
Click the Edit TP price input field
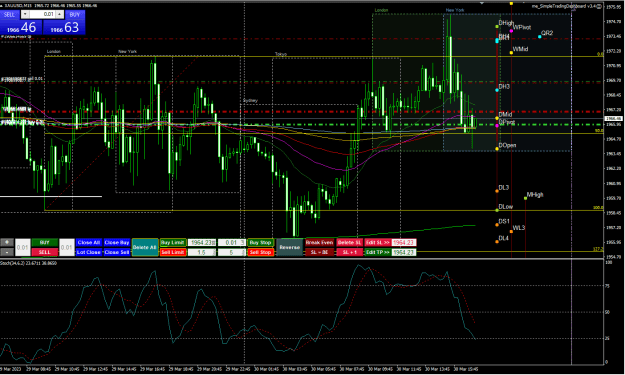tap(404, 252)
